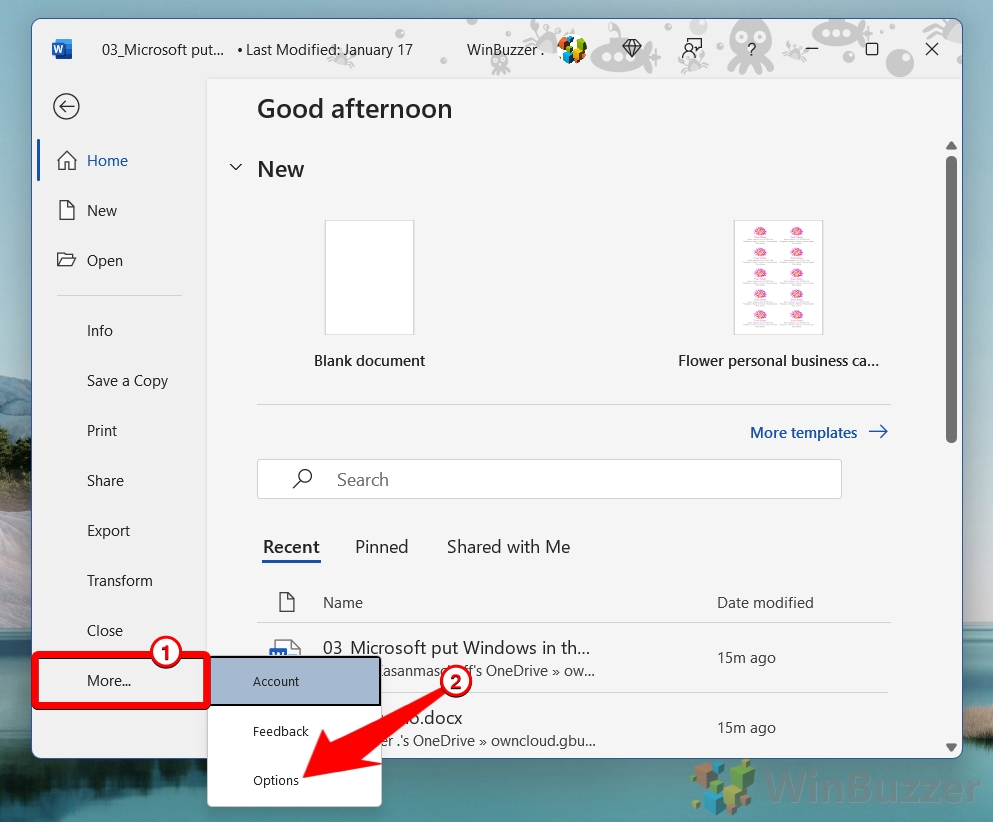Viewport: 993px width, 822px height.
Task: Collapse the New section chevron
Action: (236, 167)
